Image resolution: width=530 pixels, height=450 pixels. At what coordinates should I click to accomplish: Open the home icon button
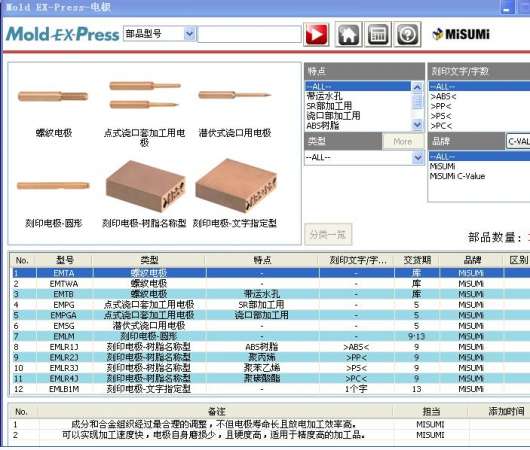[348, 34]
